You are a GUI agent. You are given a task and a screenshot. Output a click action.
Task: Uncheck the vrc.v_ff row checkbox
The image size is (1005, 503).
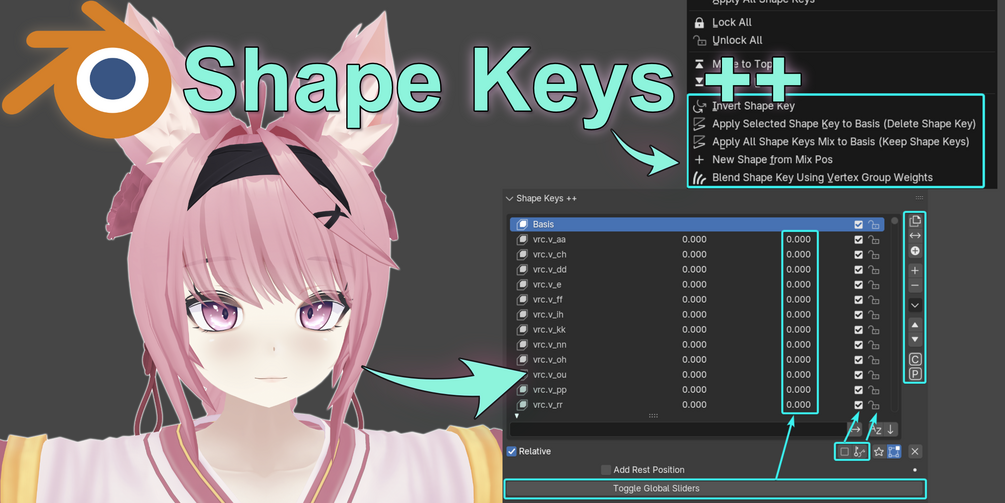[858, 300]
